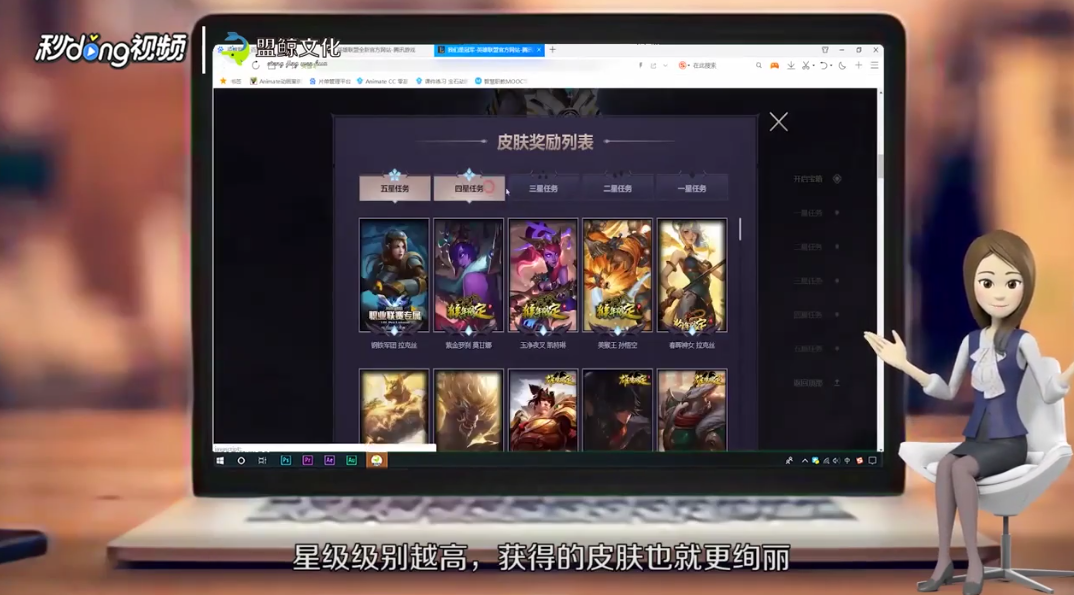The width and height of the screenshot is (1074, 595).
Task: Open the game controller toolbar icon
Action: tap(775, 66)
